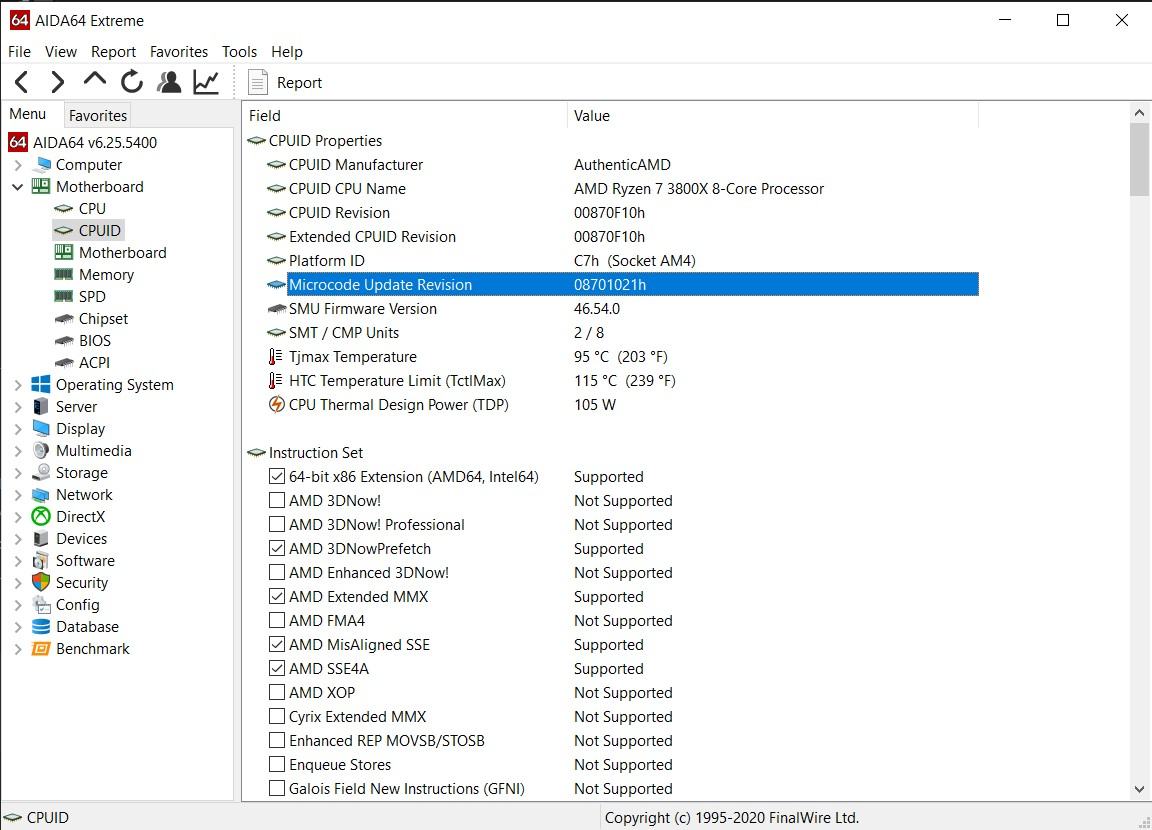Expand the Server tree node
The height and width of the screenshot is (830, 1152).
(18, 407)
